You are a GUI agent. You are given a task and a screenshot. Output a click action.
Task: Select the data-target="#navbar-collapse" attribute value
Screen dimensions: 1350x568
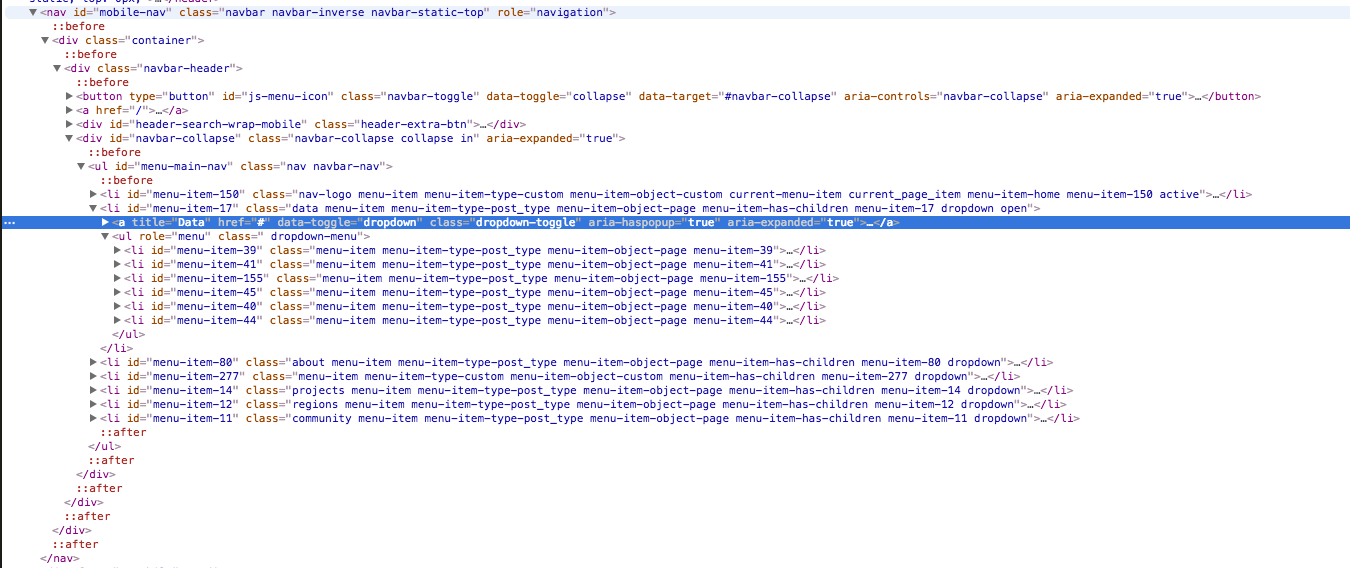click(x=777, y=97)
